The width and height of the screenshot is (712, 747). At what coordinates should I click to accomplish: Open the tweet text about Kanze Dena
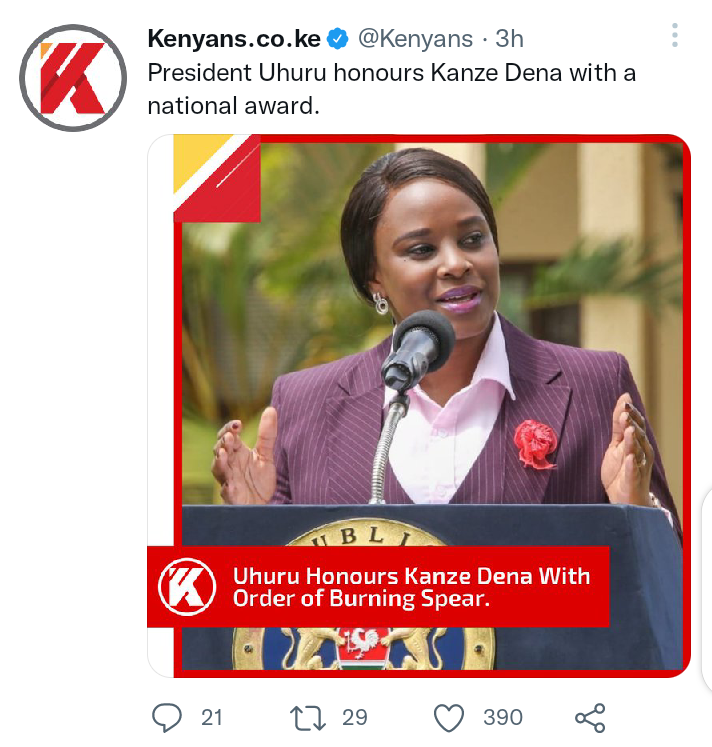pos(391,89)
